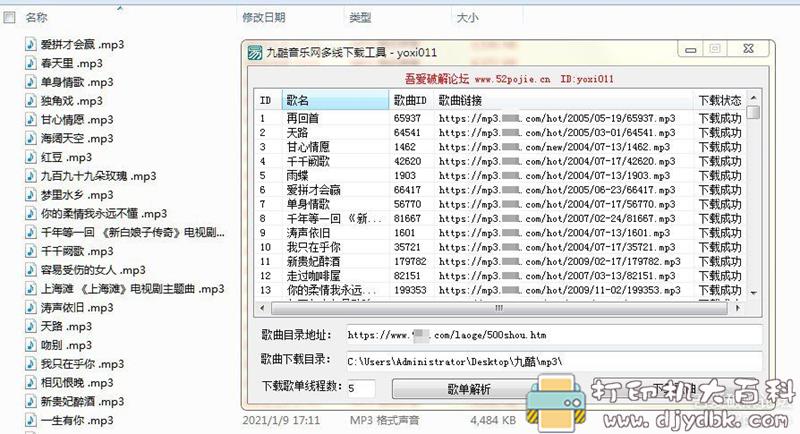Click the 歌名 column header in downloader
The image size is (800, 434).
click(x=335, y=100)
